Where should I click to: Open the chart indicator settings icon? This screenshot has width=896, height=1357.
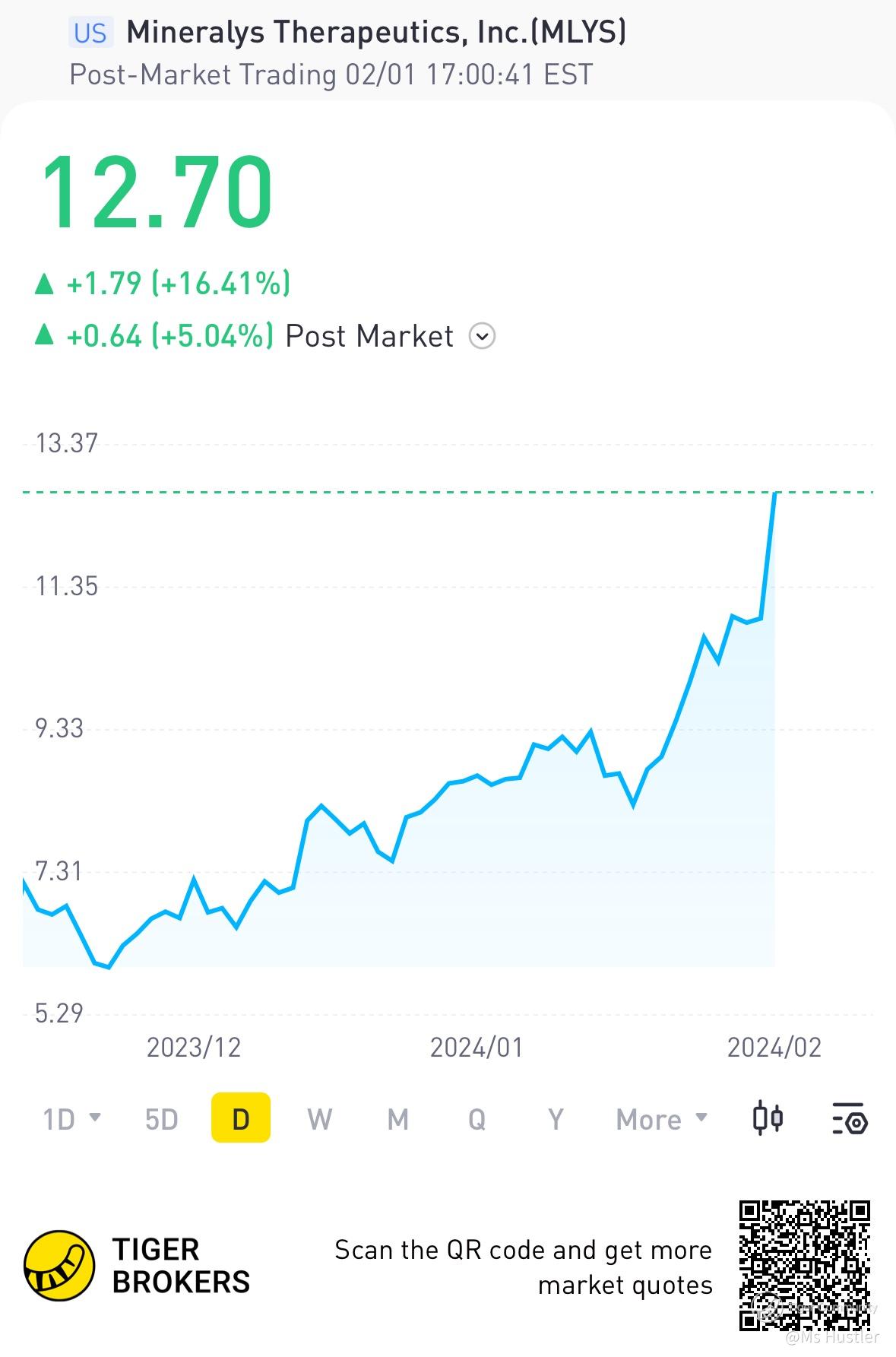coord(850,1119)
